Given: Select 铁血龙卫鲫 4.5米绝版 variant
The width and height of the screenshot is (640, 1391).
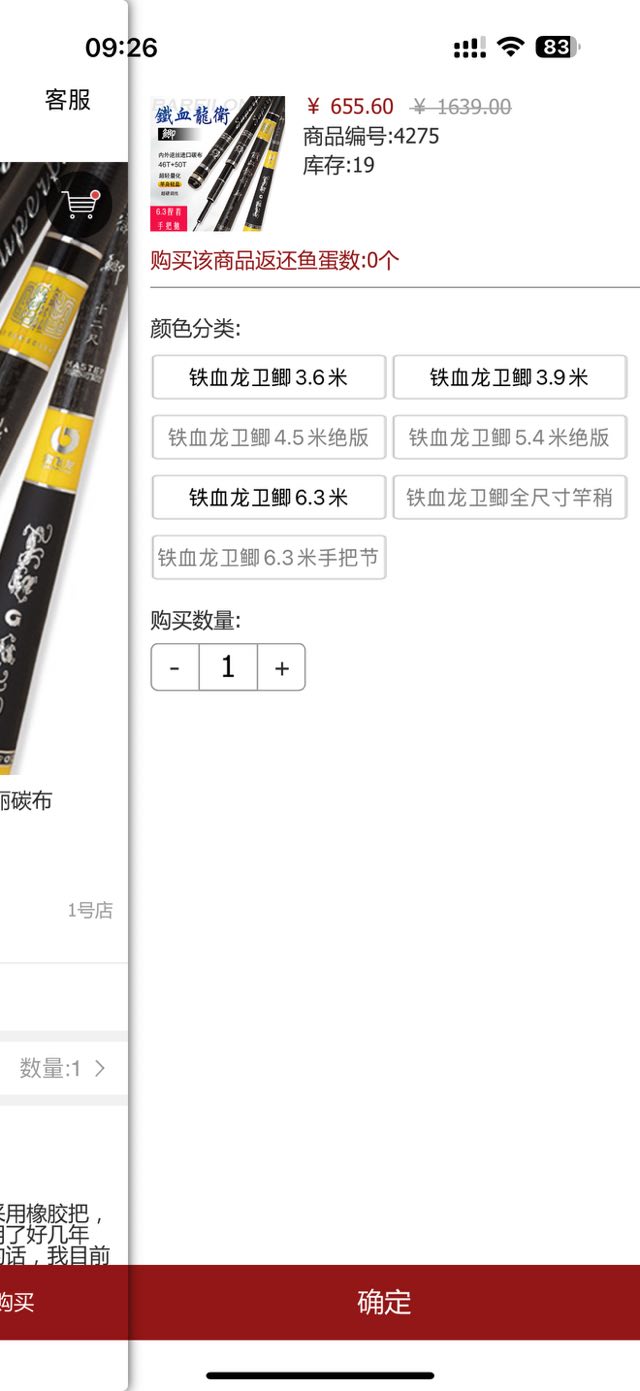Looking at the screenshot, I should 268,437.
